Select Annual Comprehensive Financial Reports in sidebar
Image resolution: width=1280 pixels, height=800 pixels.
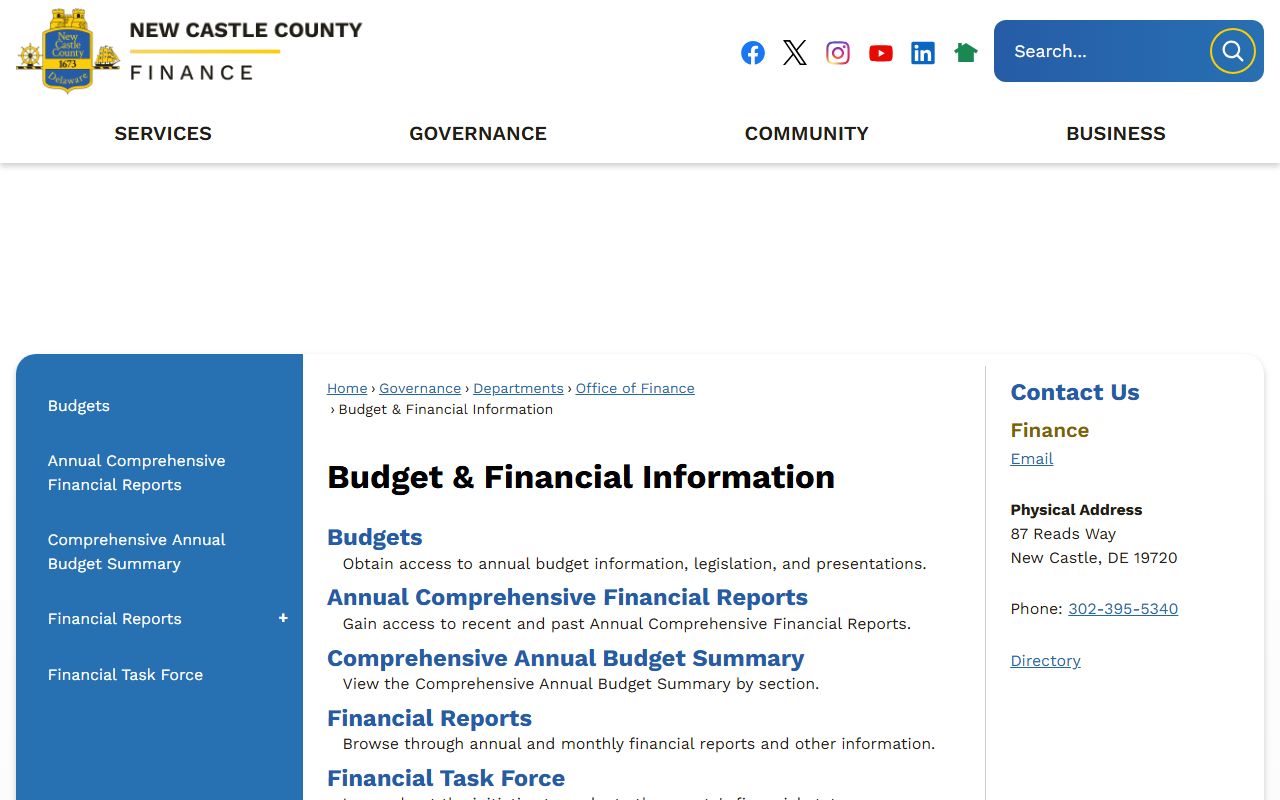pos(137,473)
